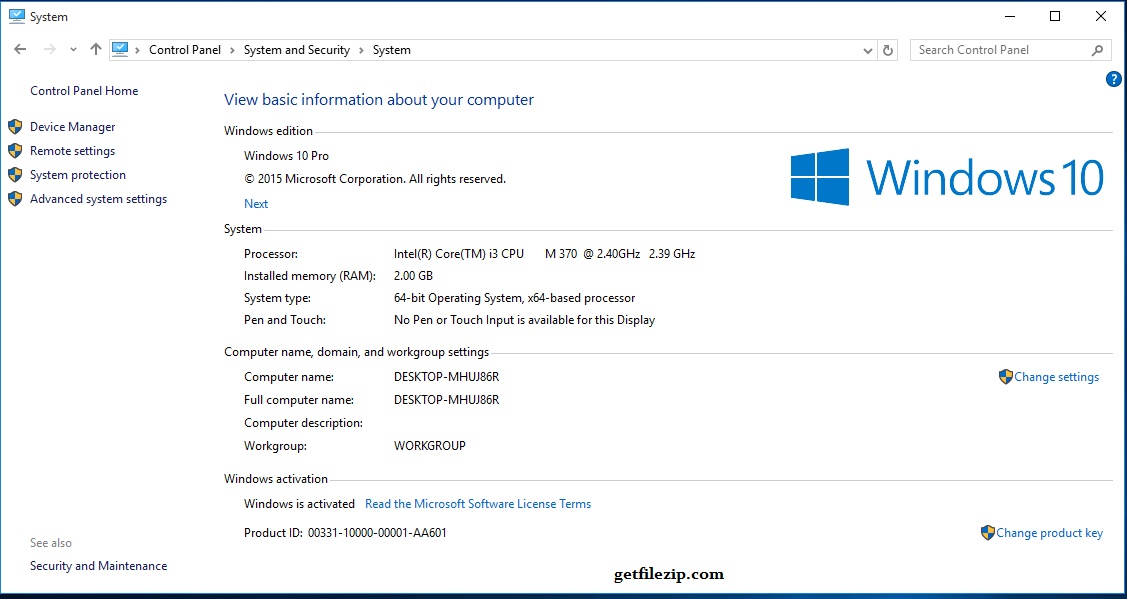Image resolution: width=1127 pixels, height=599 pixels.
Task: Open Help with the blue question mark
Action: pos(1113,80)
